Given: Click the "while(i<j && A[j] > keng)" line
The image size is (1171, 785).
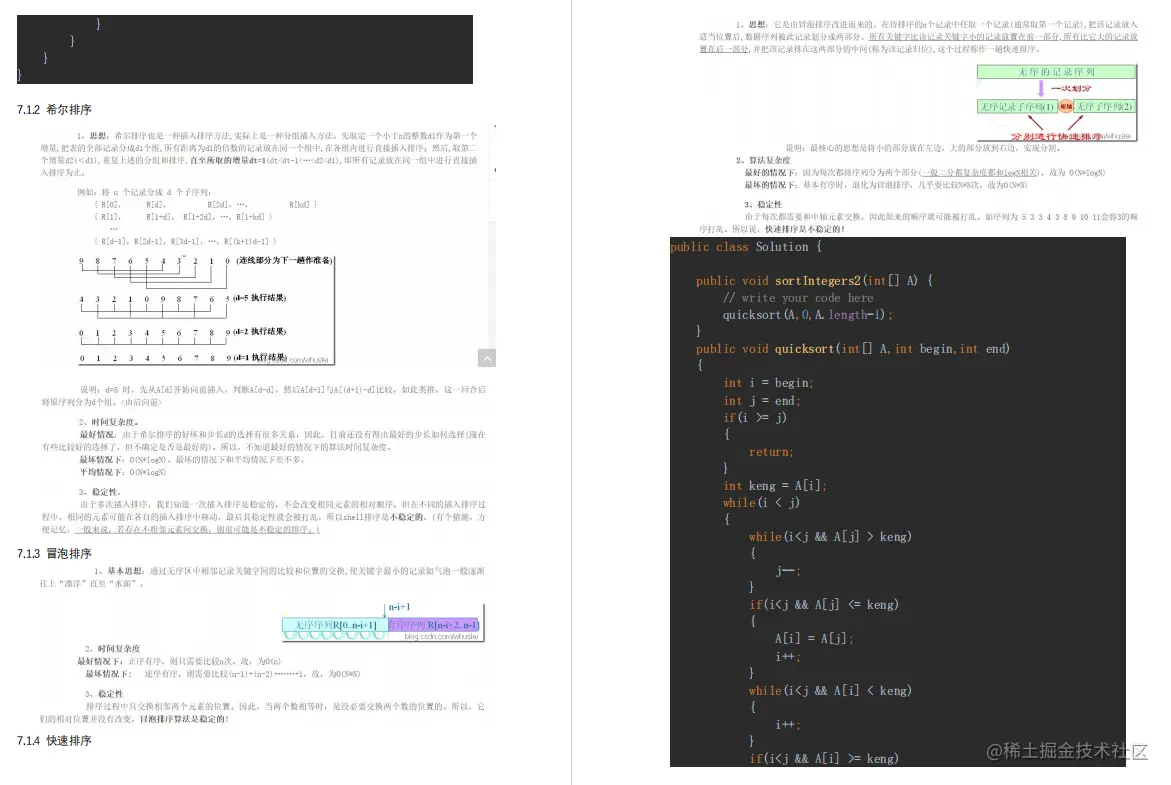Looking at the screenshot, I should coord(830,536).
